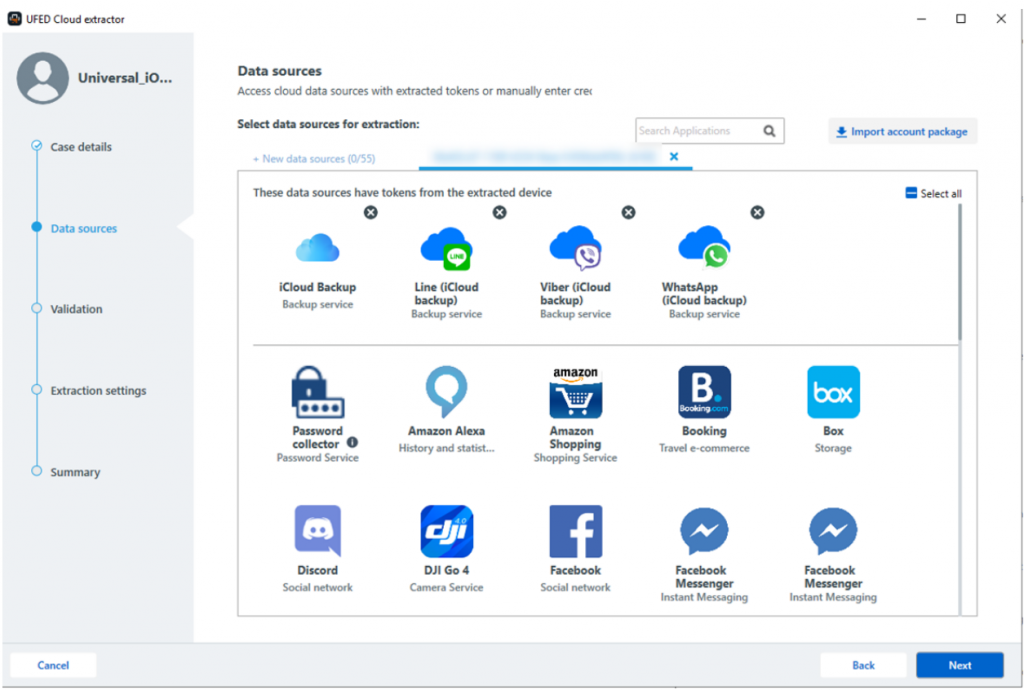Remove Viber (iCloud backup) via X badge
Image resolution: width=1024 pixels, height=690 pixels.
click(x=628, y=212)
